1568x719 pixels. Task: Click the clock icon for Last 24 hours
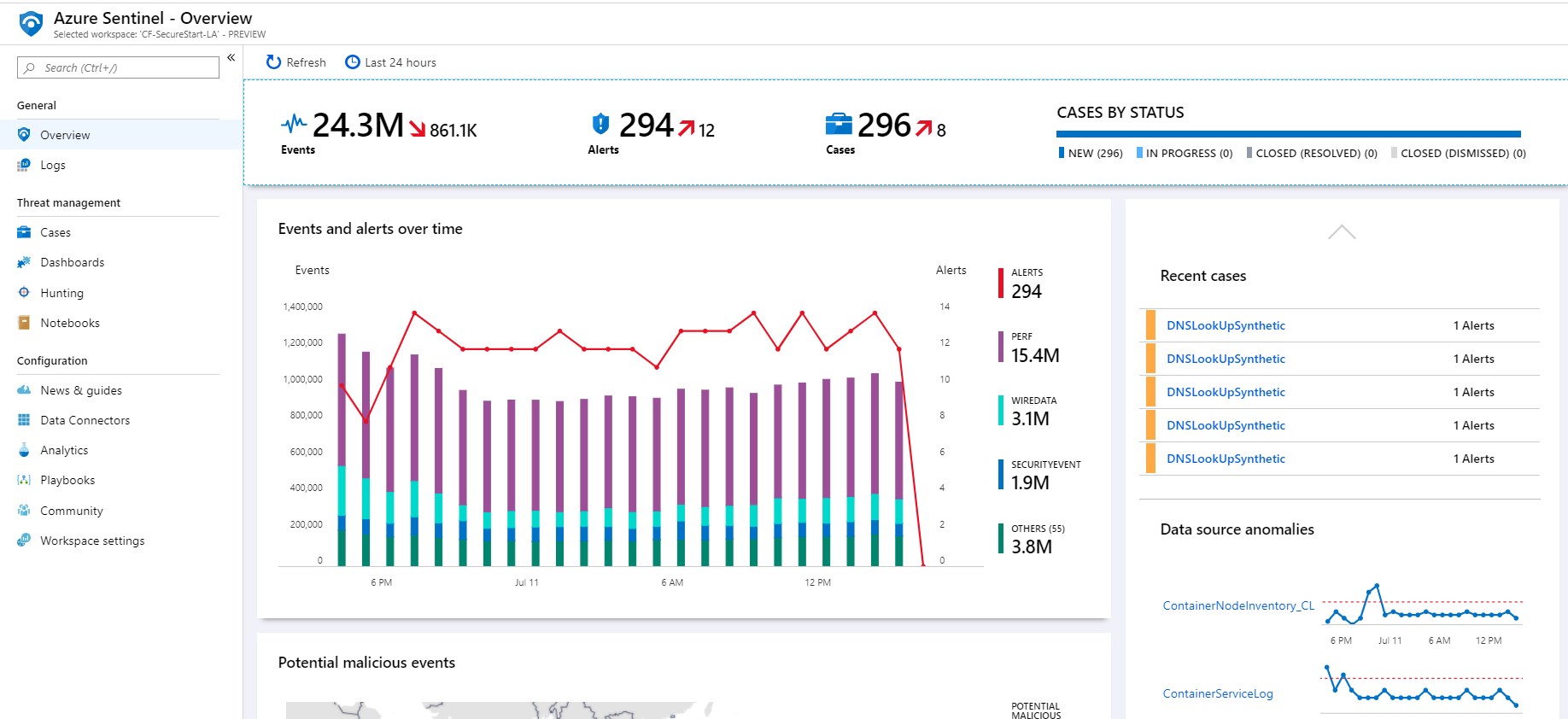[352, 62]
